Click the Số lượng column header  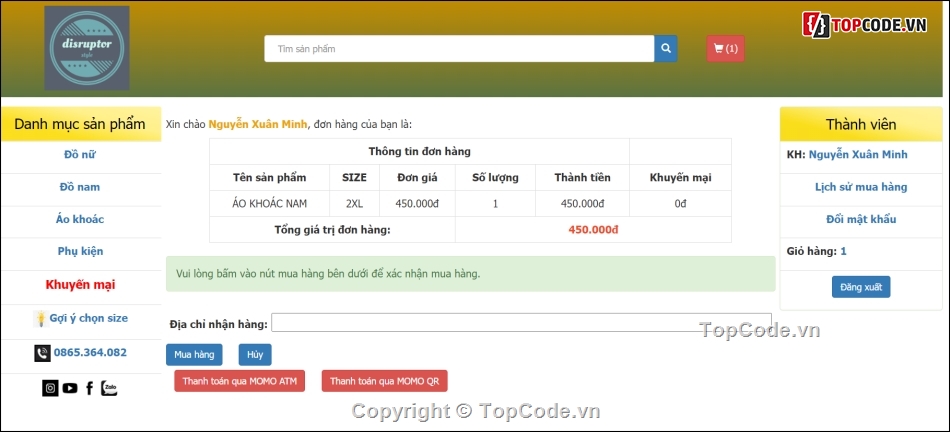(x=495, y=178)
